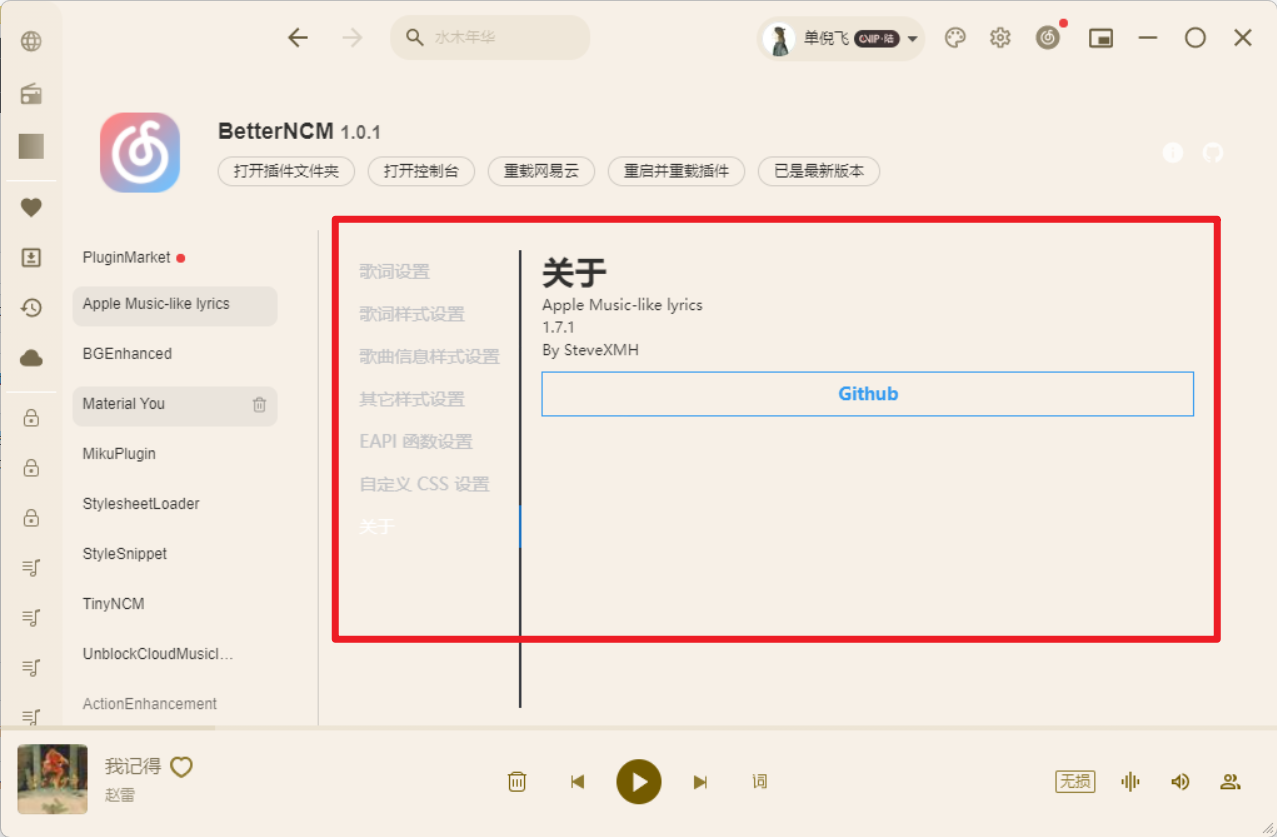The height and width of the screenshot is (837, 1277).
Task: Click the 重载网易云 button
Action: tap(541, 171)
